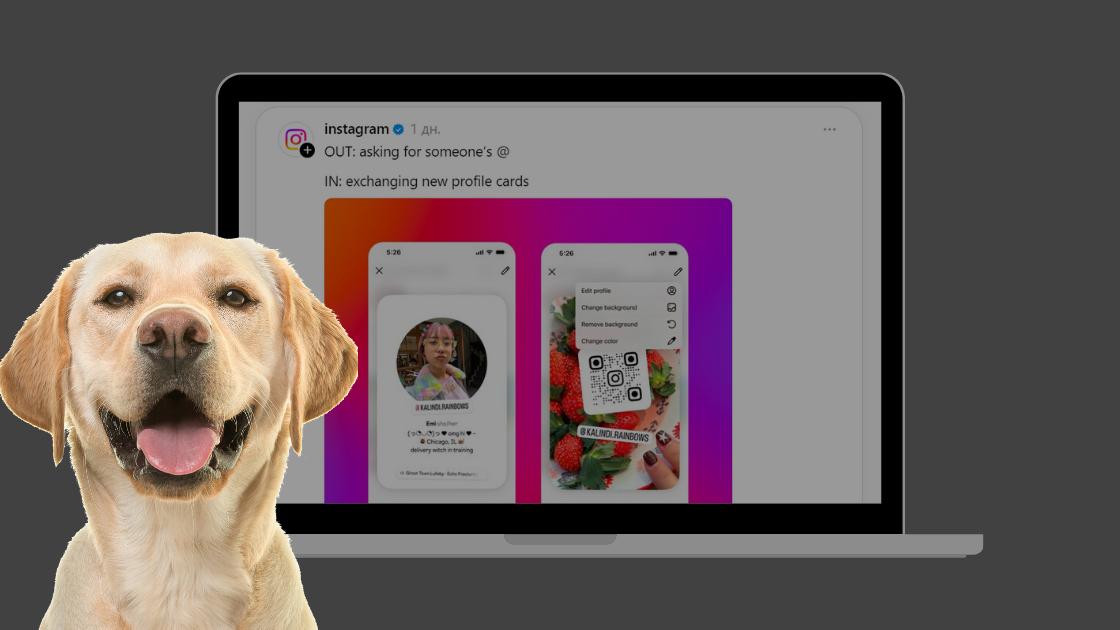Viewport: 1120px width, 630px height.
Task: Tap the plus follow badge on avatar
Action: tap(307, 150)
